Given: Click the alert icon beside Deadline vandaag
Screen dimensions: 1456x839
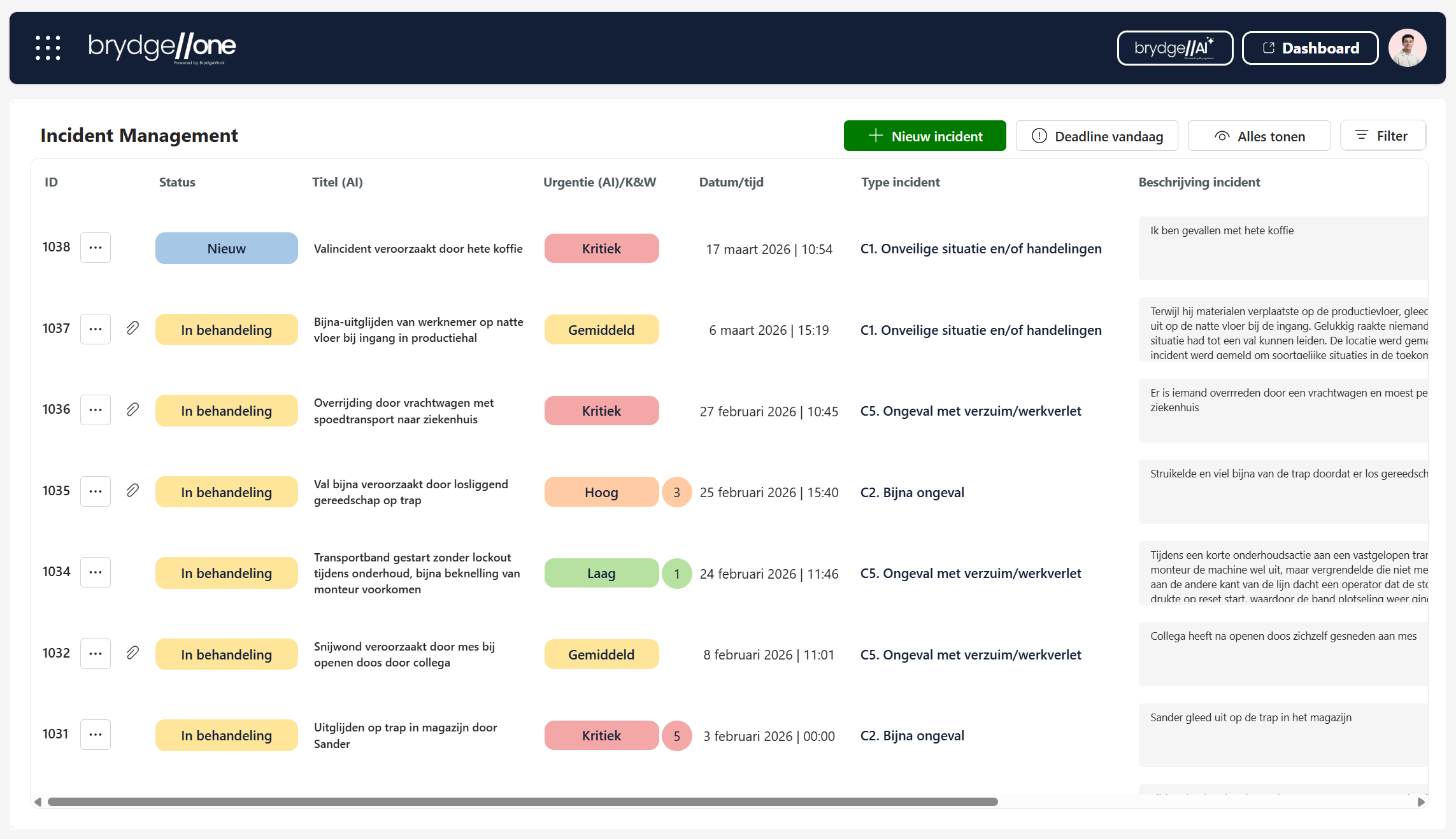Looking at the screenshot, I should pyautogui.click(x=1039, y=136).
